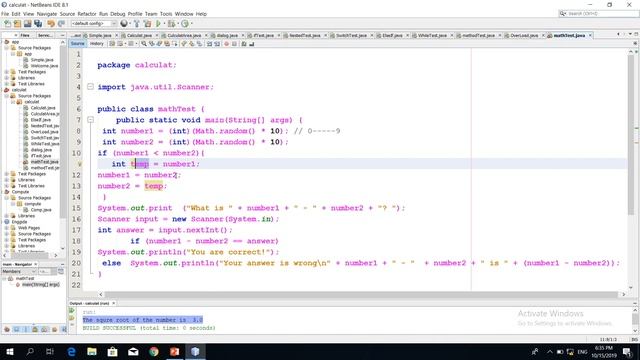Click the Uncomment editor toolbar icon
This screenshot has height=360, width=640.
tap(251, 44)
